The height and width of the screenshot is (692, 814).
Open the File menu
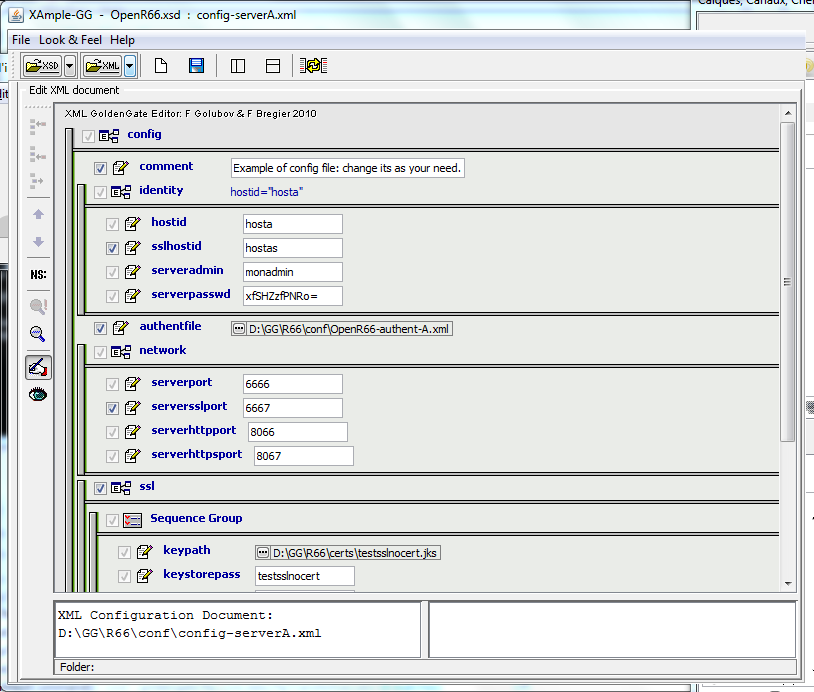(x=21, y=40)
